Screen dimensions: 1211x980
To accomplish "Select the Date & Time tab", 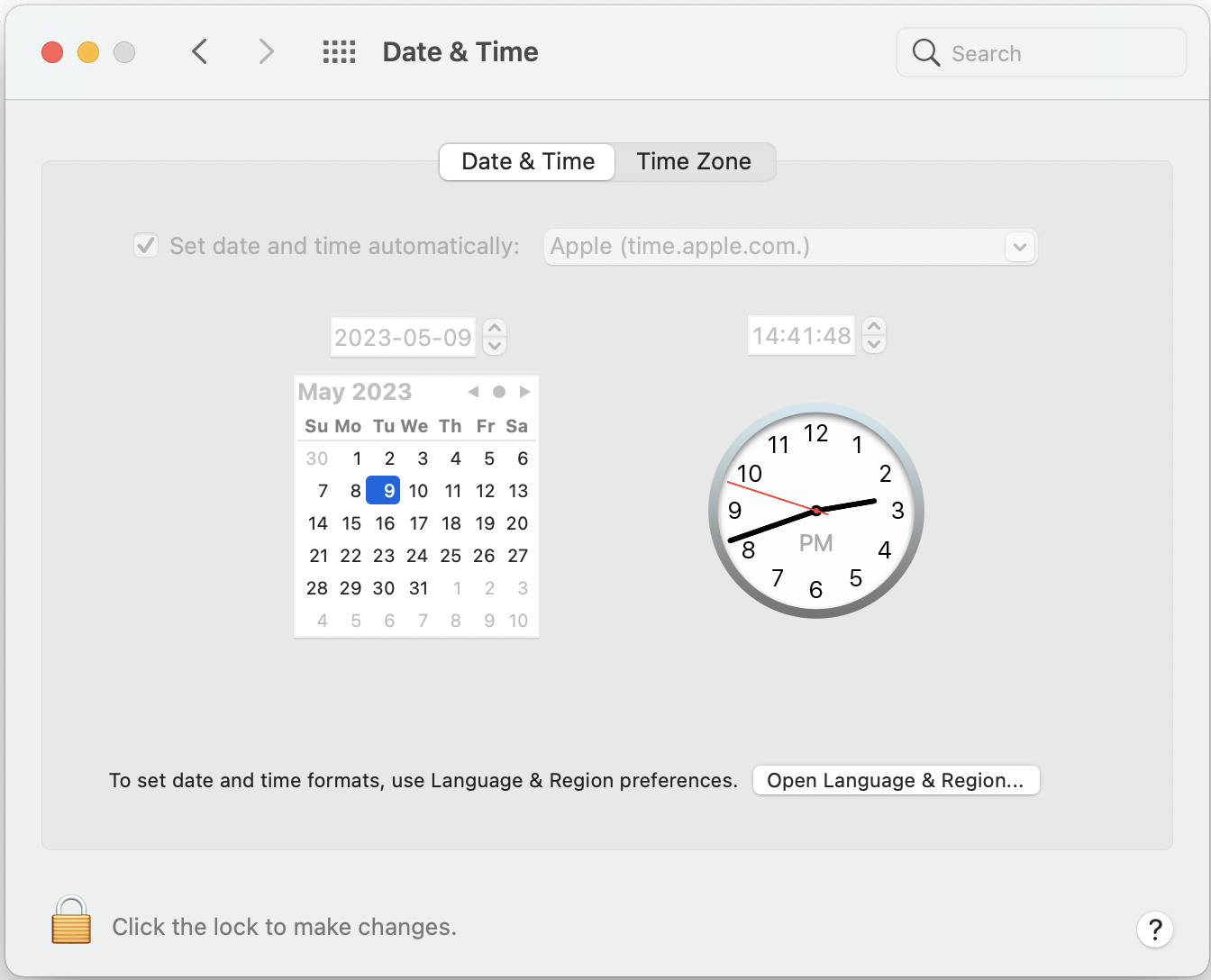I will (528, 162).
